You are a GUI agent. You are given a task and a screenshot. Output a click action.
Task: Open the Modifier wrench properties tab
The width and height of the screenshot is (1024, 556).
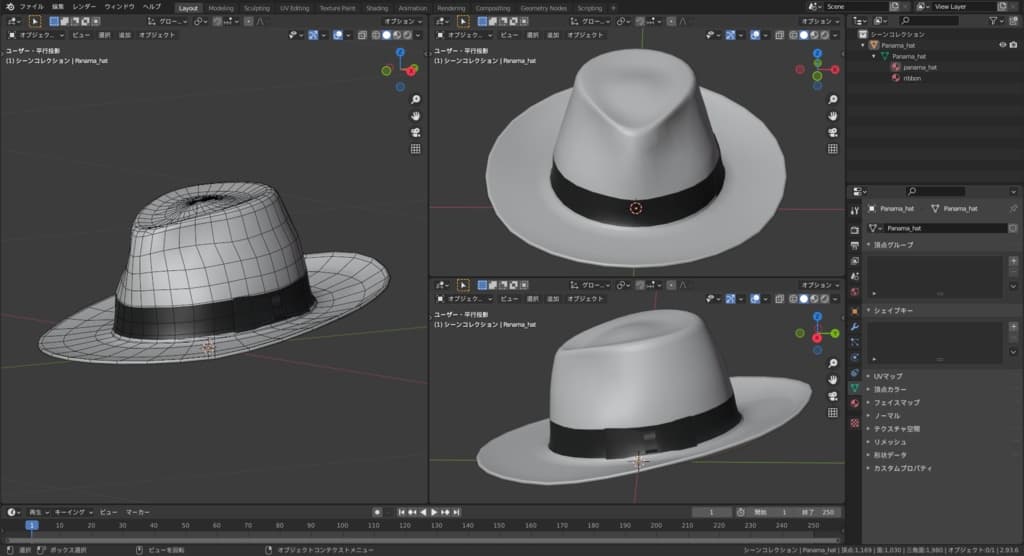click(x=854, y=326)
